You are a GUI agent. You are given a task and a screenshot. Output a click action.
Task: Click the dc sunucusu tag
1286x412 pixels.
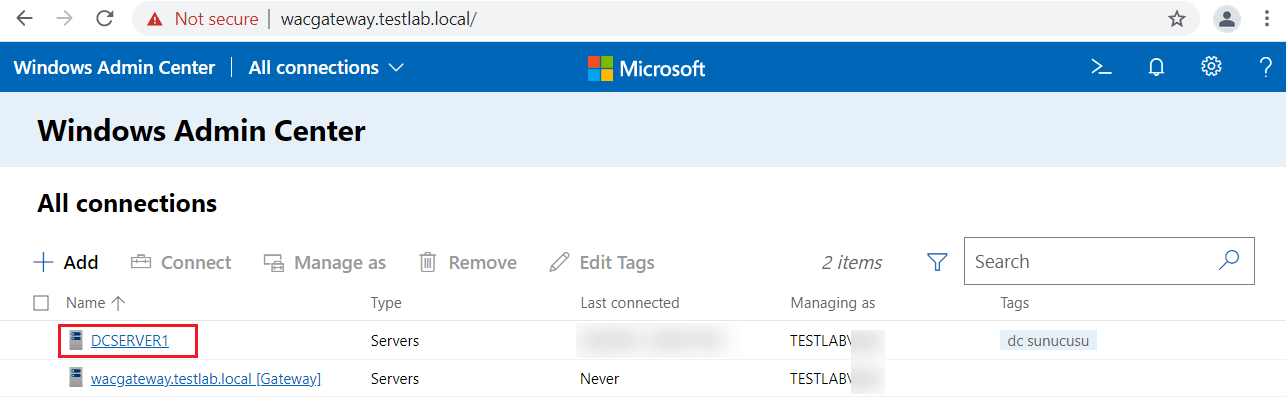coord(1048,341)
